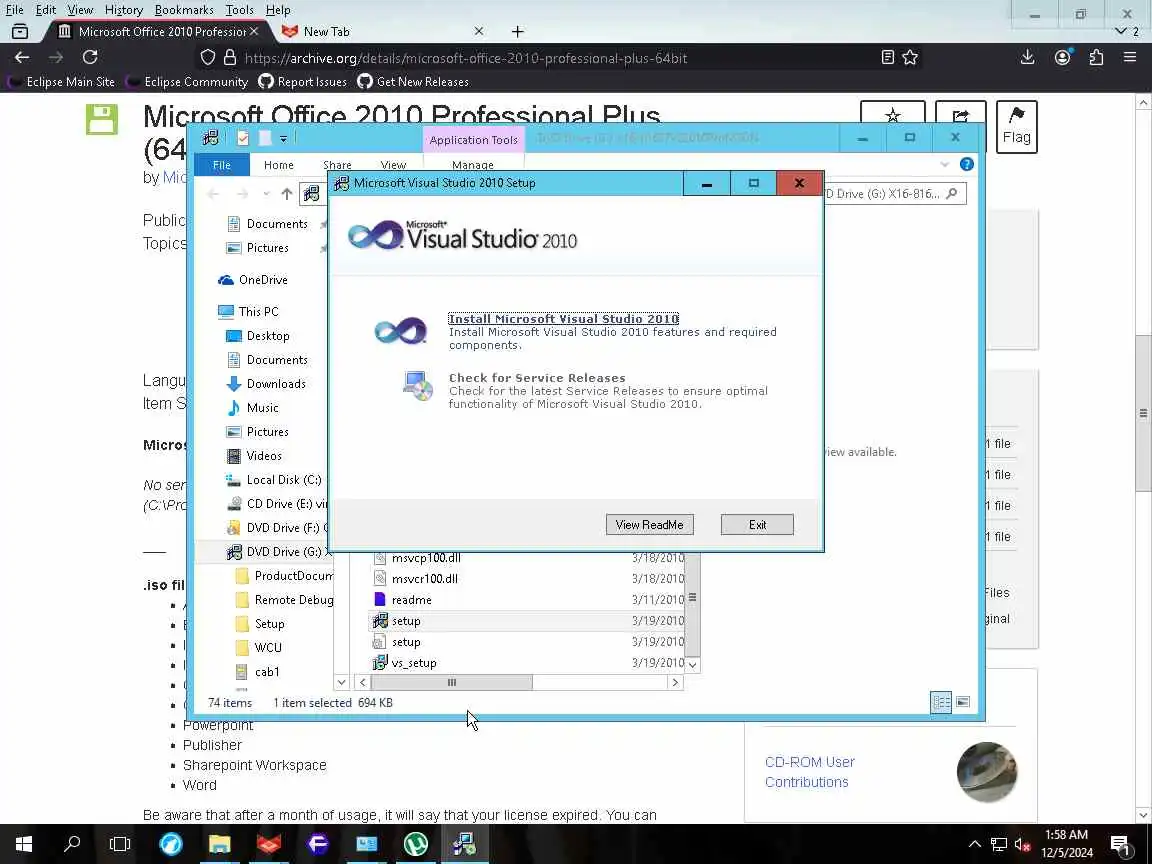Expand the Explorer ribbon chevron
The height and width of the screenshot is (864, 1152).
point(945,165)
